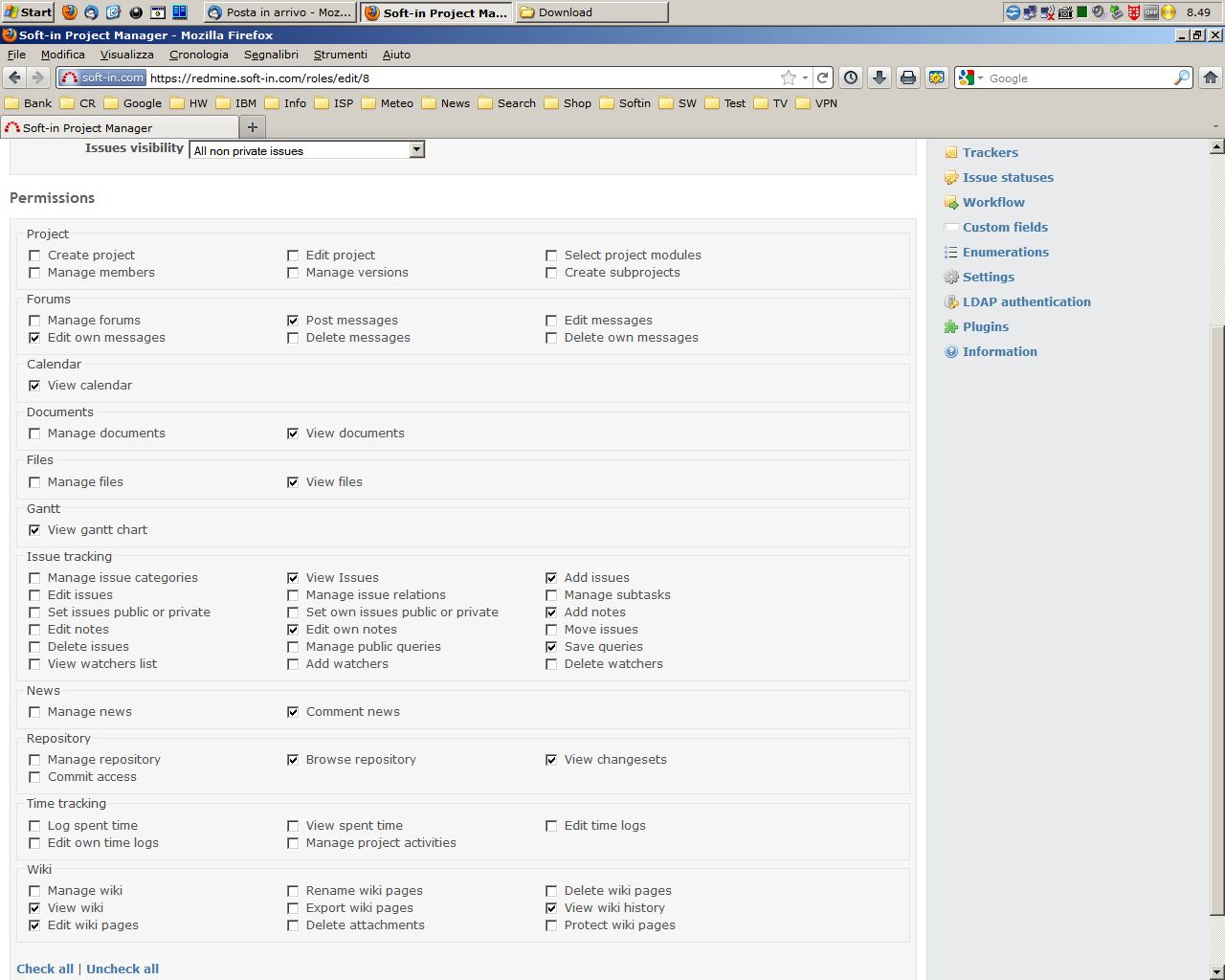Screen dimensions: 1225x980
Task: Click the Issue statuses sidebar icon
Action: pos(951,178)
